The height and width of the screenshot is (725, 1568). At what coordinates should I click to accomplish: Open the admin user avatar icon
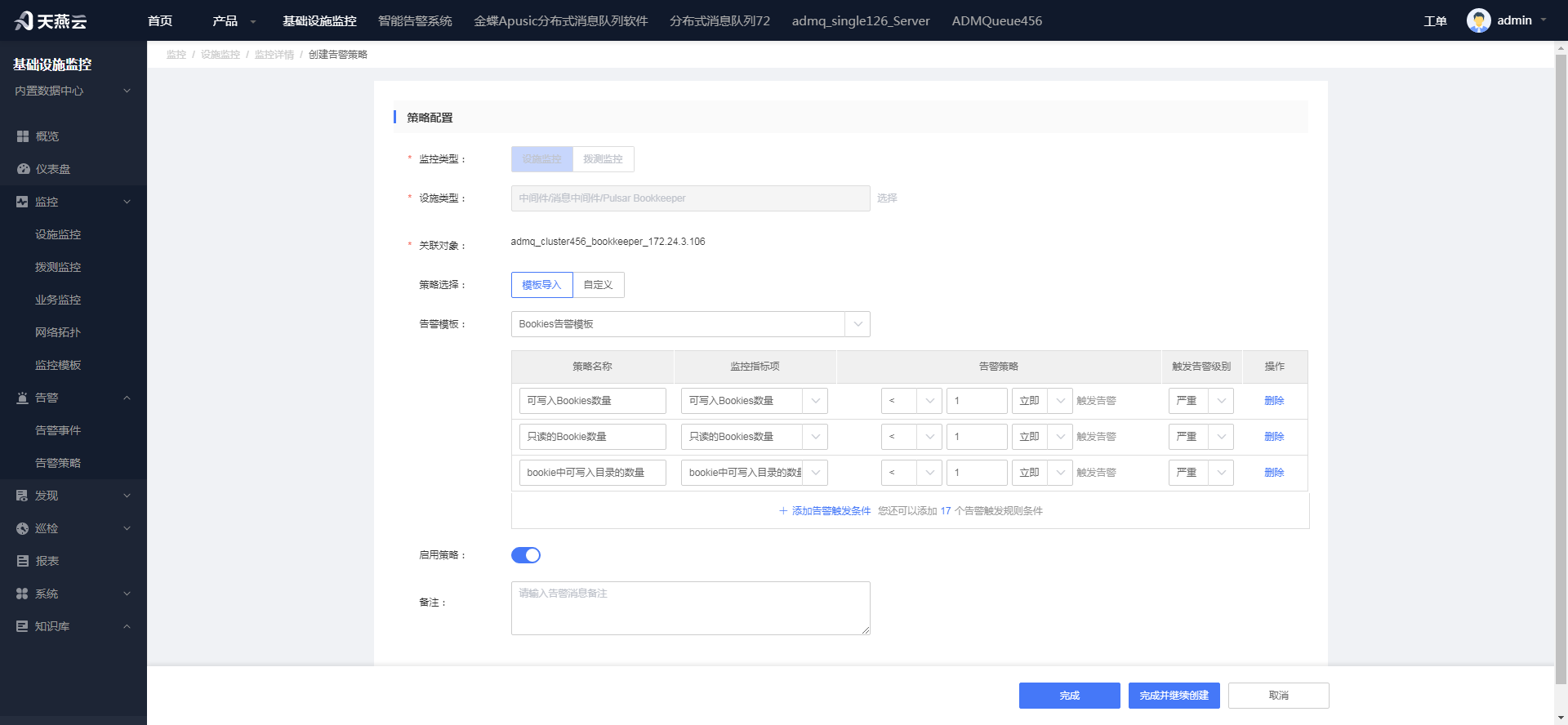[x=1478, y=20]
